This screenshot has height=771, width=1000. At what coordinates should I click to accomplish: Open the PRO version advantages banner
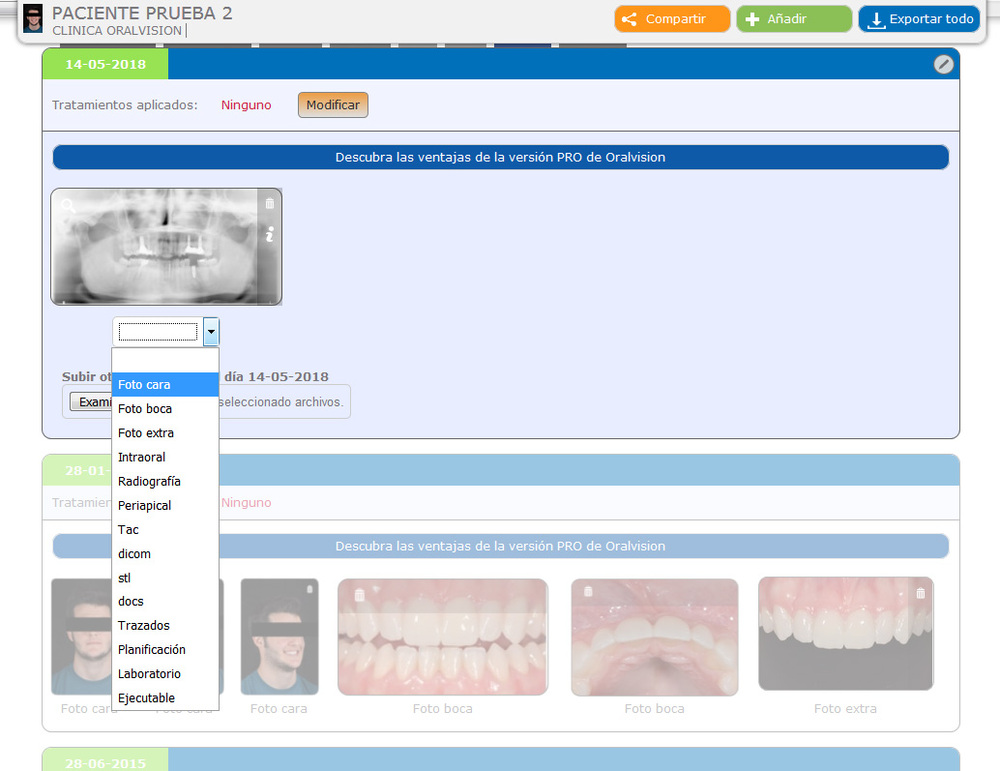500,157
